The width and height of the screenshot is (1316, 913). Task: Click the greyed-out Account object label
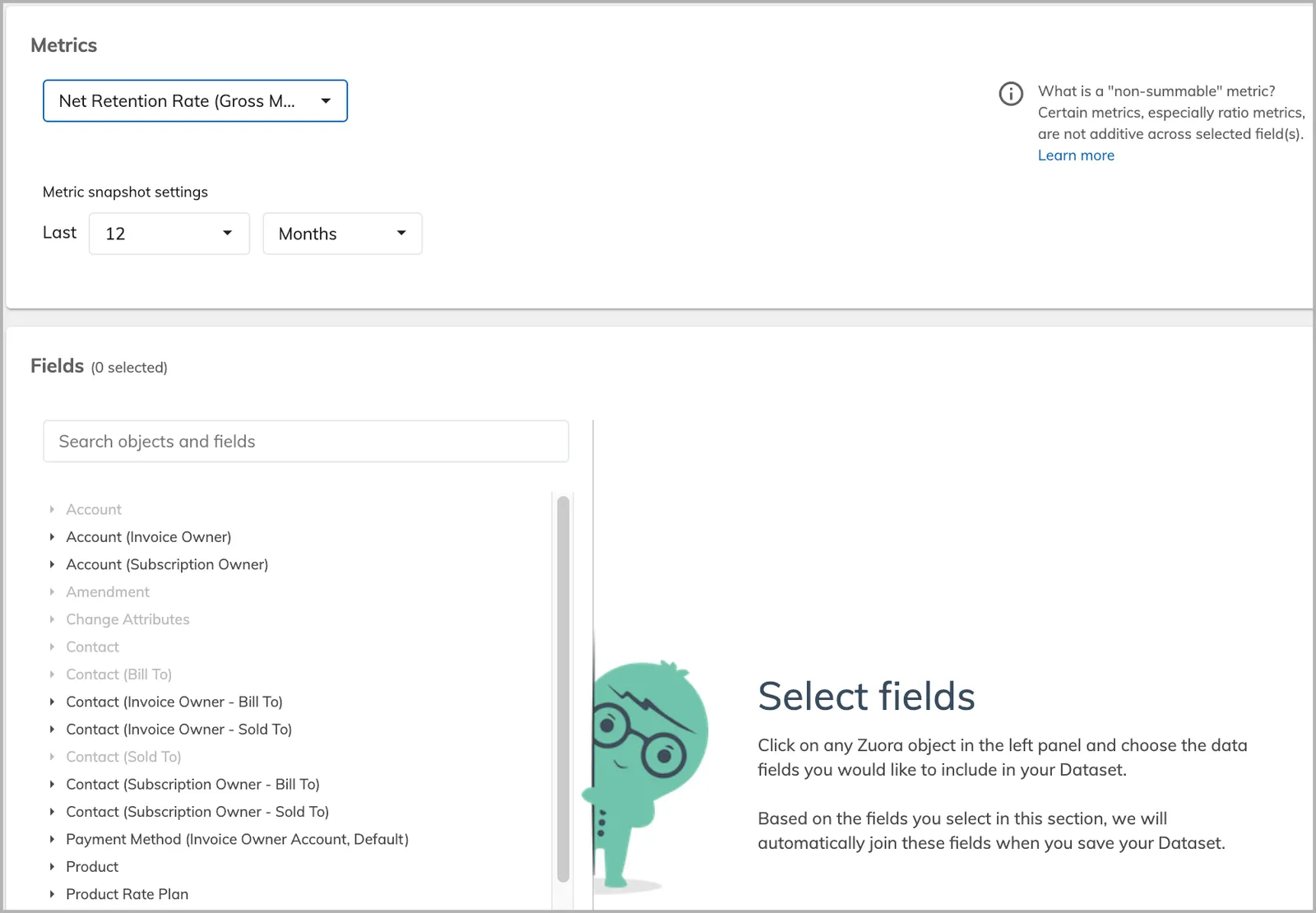point(94,510)
